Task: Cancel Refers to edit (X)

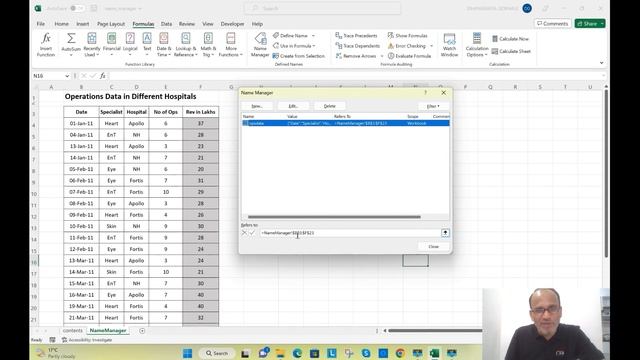Action: [244, 233]
